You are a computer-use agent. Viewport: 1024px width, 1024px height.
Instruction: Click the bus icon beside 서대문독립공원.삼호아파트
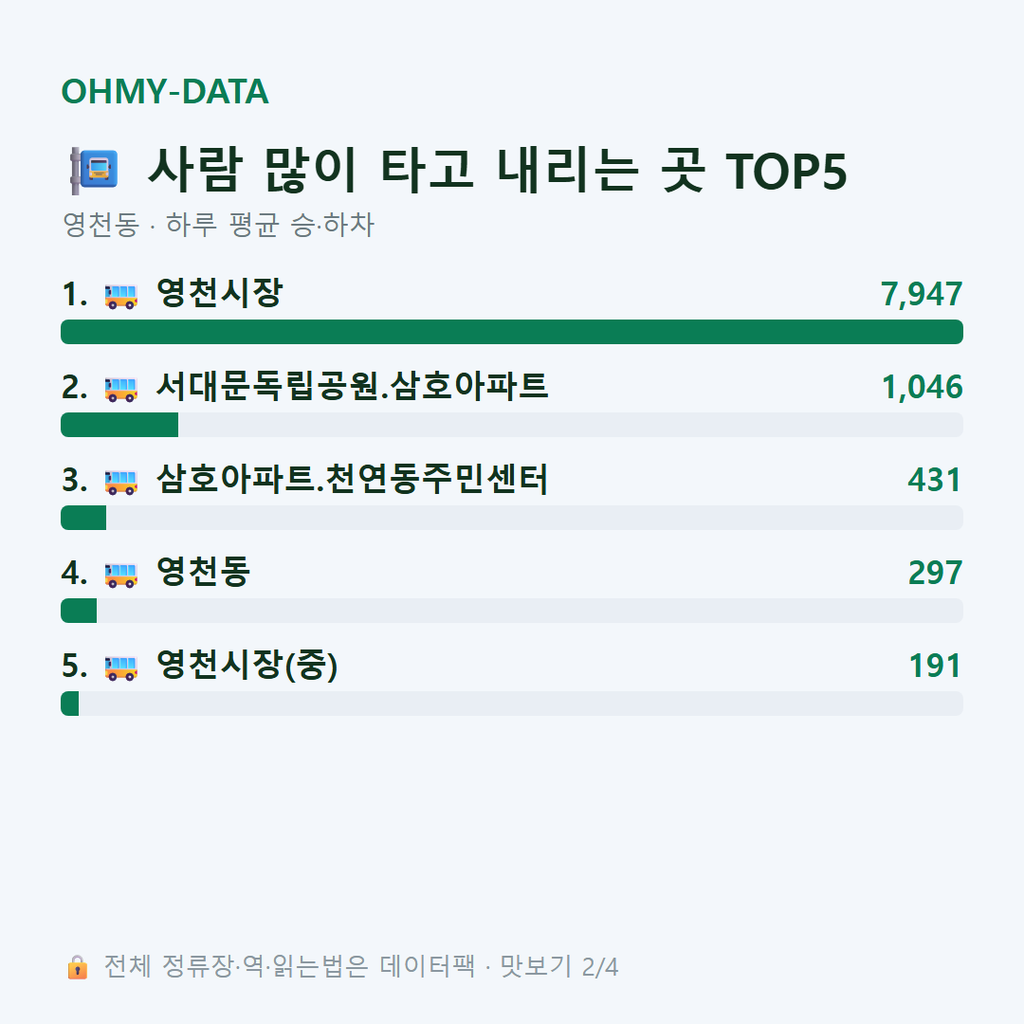(121, 389)
